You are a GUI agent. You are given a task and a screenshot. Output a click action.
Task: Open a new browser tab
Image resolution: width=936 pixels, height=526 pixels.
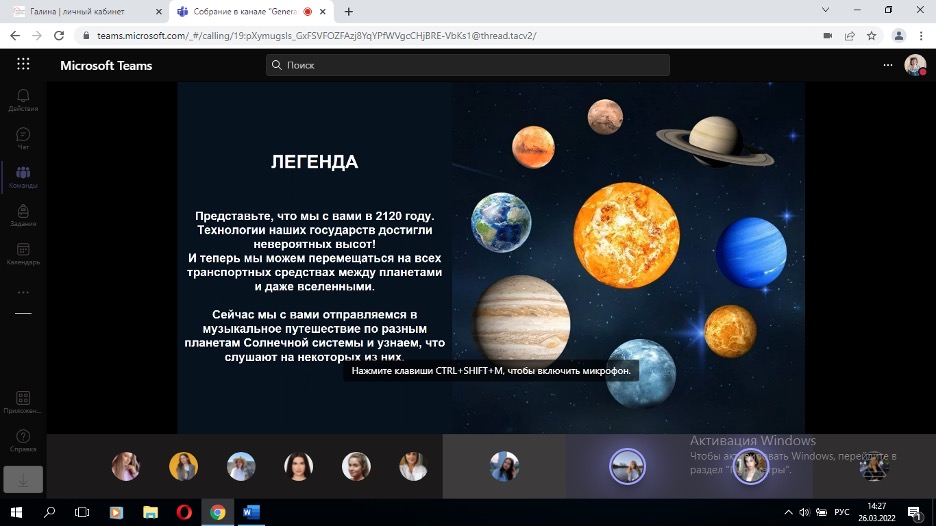pyautogui.click(x=348, y=12)
